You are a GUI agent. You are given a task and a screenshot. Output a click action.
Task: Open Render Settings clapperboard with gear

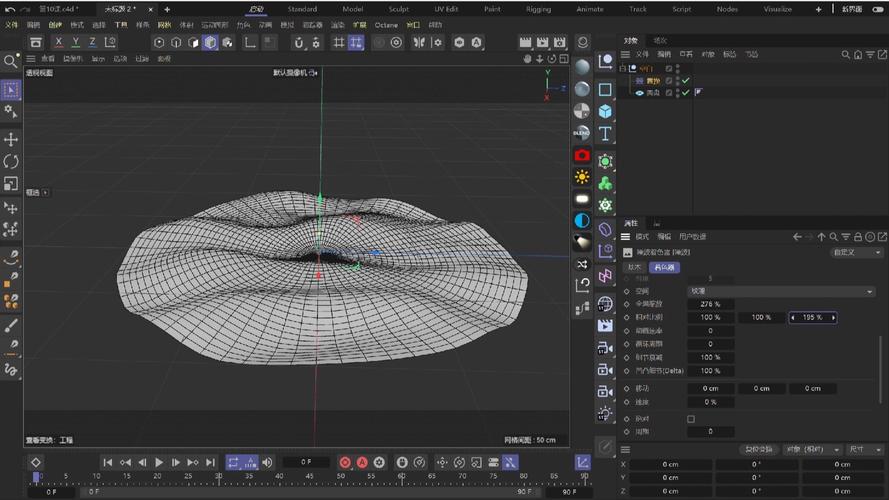click(x=560, y=43)
